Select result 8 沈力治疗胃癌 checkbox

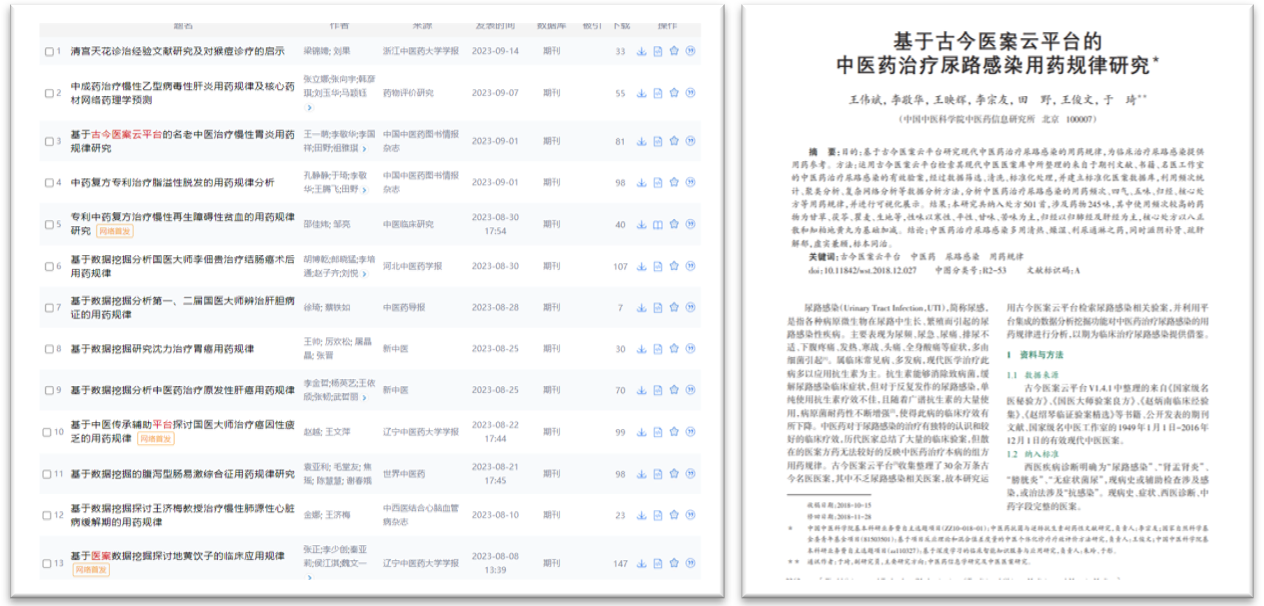coord(48,349)
